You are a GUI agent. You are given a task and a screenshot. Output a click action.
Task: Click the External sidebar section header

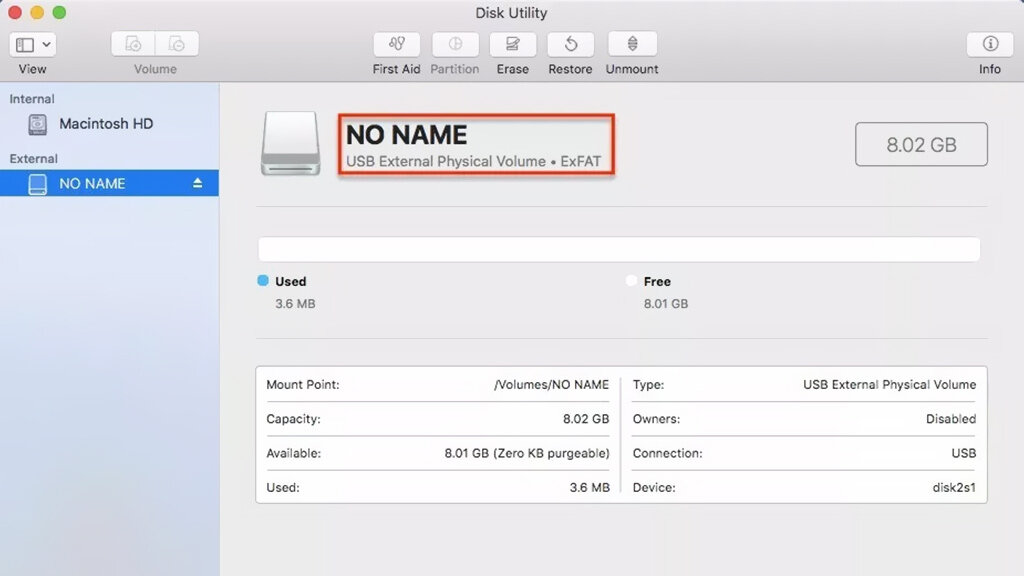33,159
